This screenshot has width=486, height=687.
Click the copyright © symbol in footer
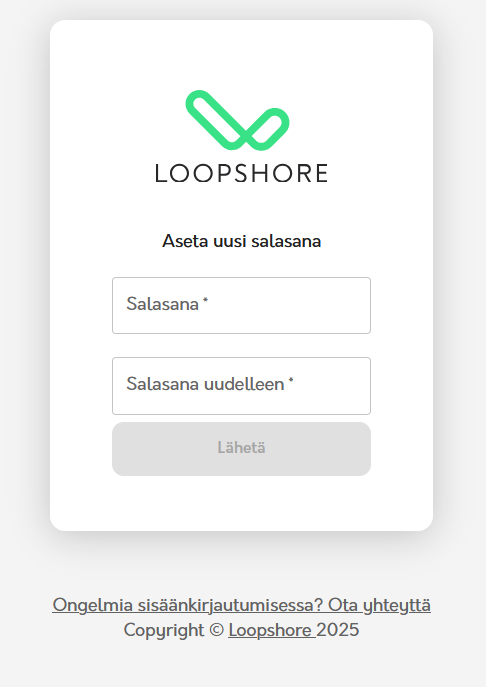coord(216,630)
